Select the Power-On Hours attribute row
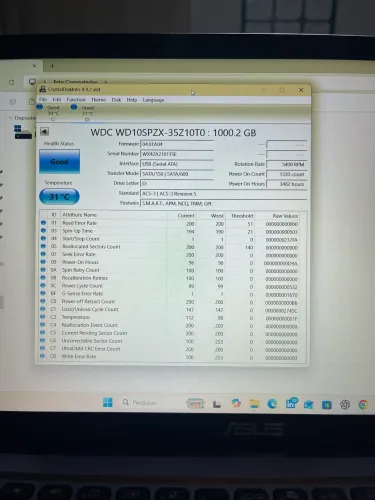This screenshot has height=500, width=375. click(x=169, y=263)
